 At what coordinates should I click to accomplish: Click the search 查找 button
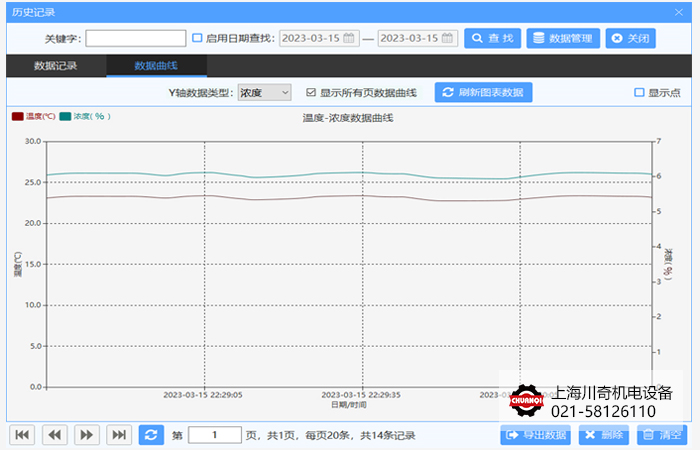(x=493, y=38)
